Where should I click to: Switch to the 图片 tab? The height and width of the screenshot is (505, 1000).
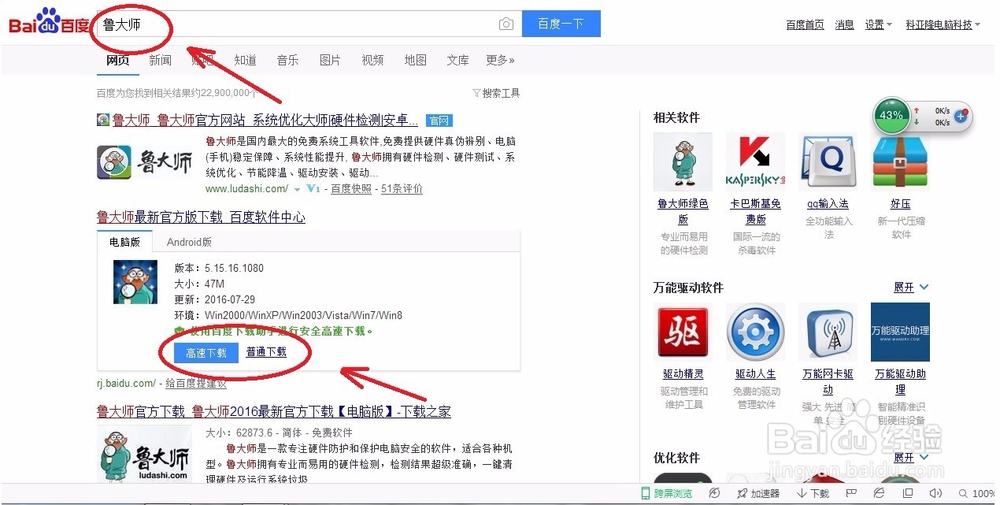(330, 61)
